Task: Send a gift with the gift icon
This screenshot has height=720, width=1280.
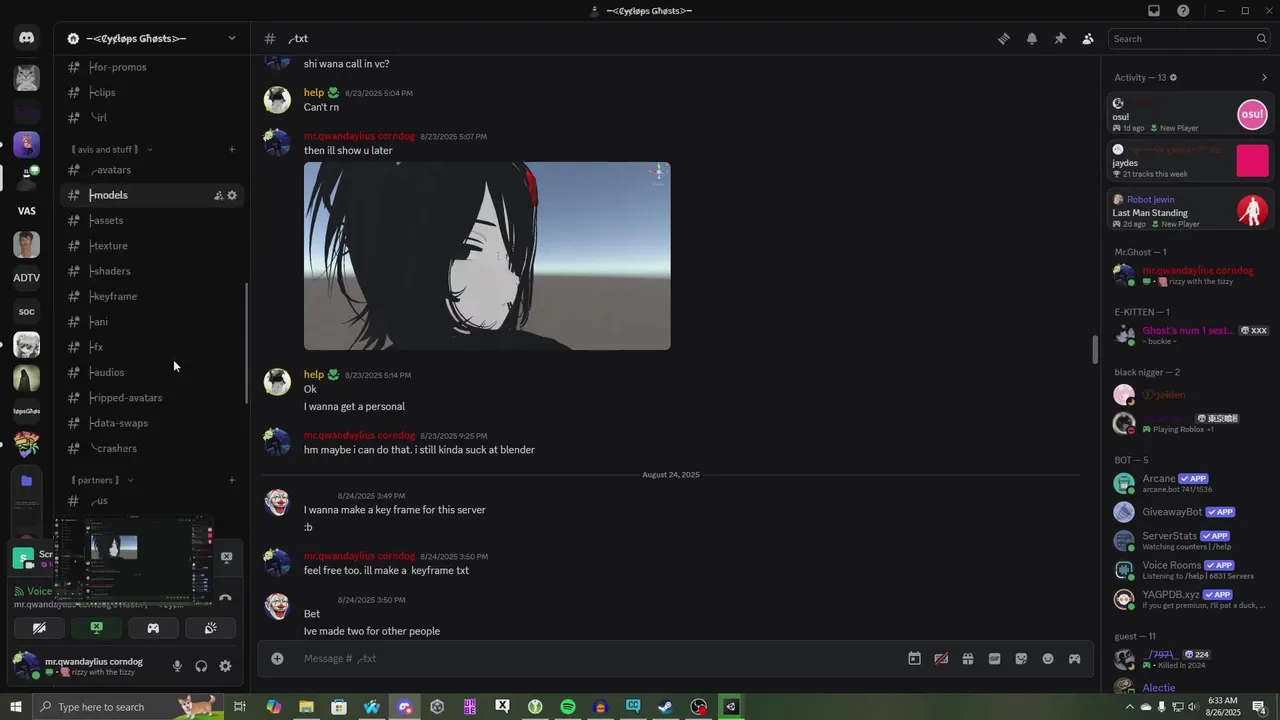Action: tap(967, 659)
